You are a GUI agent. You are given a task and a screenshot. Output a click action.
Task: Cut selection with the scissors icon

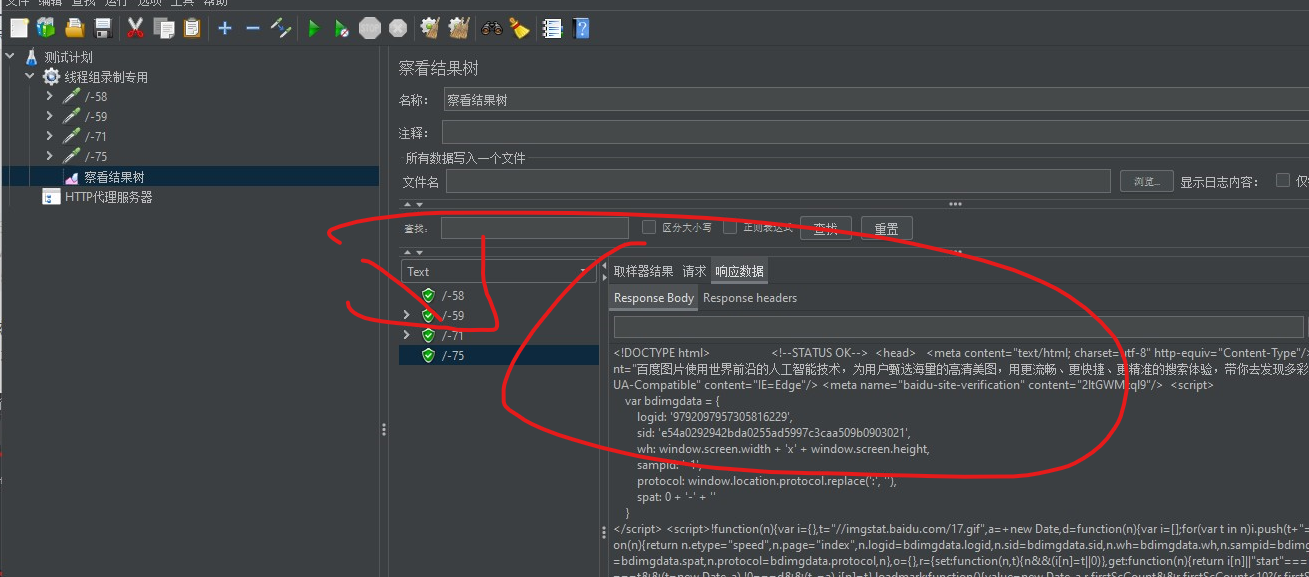coord(136,29)
